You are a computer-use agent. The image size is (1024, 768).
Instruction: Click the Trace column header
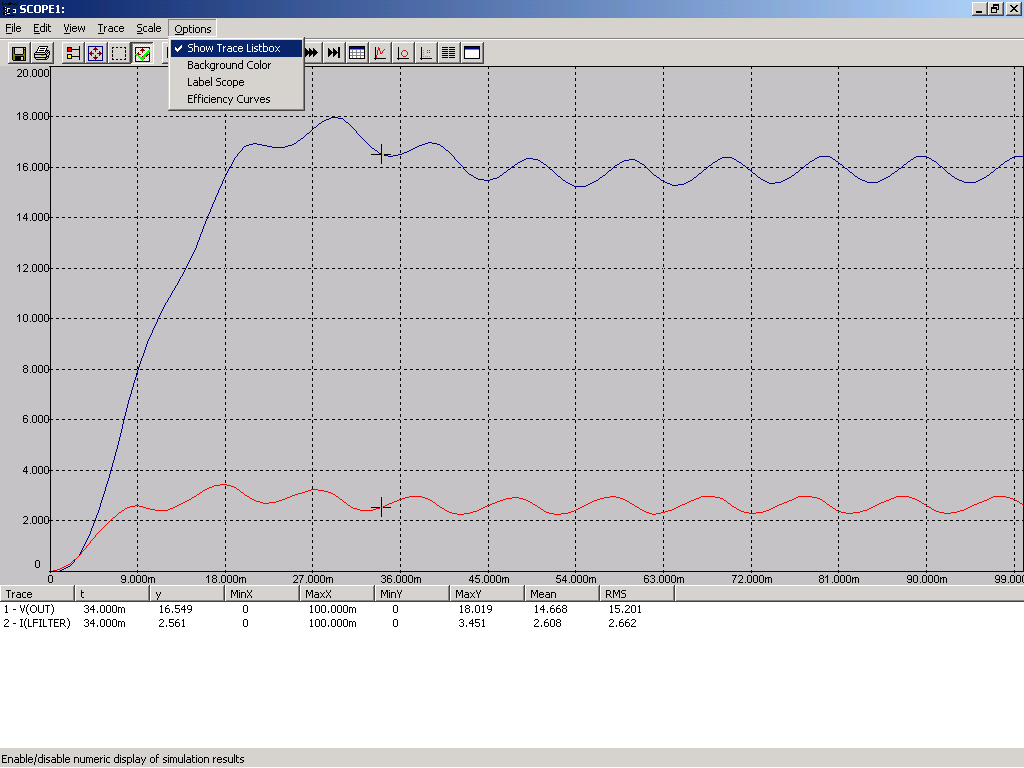click(x=37, y=594)
